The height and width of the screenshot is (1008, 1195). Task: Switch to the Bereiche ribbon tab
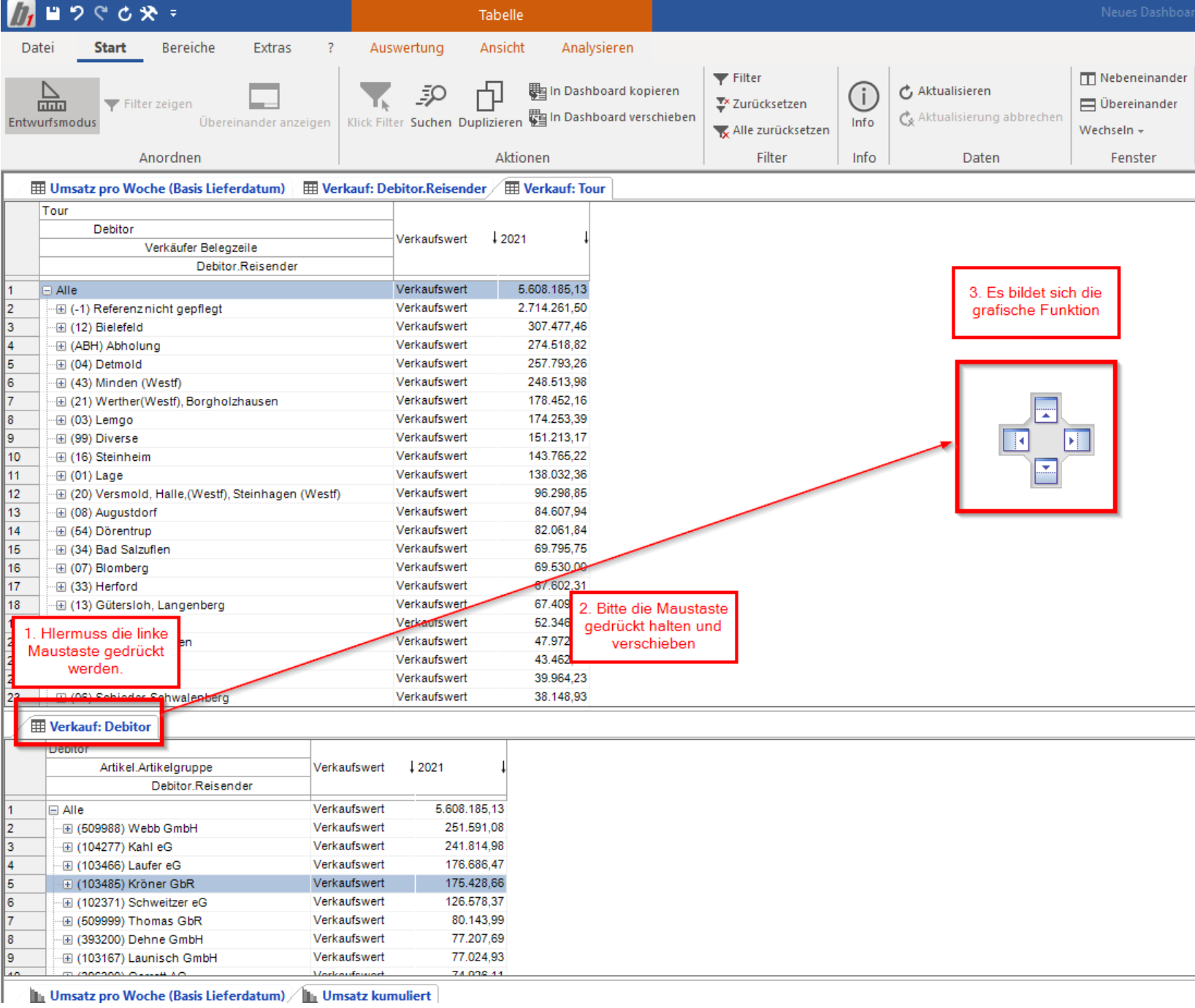[188, 47]
